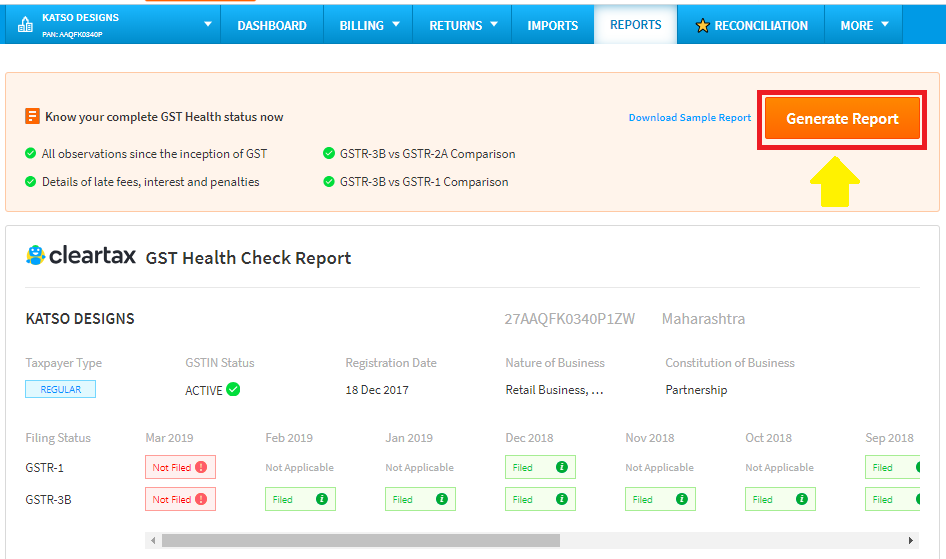The height and width of the screenshot is (559, 946).
Task: Click warning icon in Mar 2019 GSTR-3B Not Filed
Action: [201, 499]
